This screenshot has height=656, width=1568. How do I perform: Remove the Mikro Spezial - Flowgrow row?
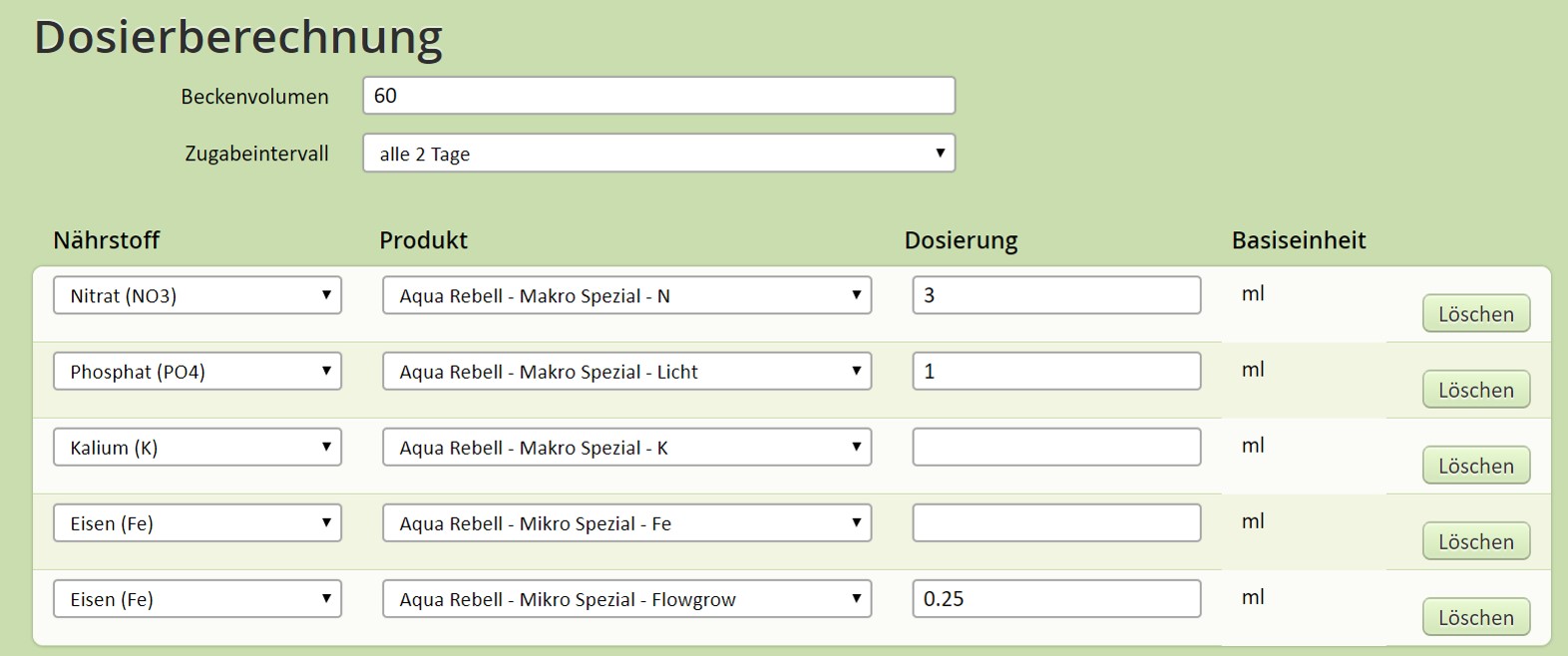1475,617
